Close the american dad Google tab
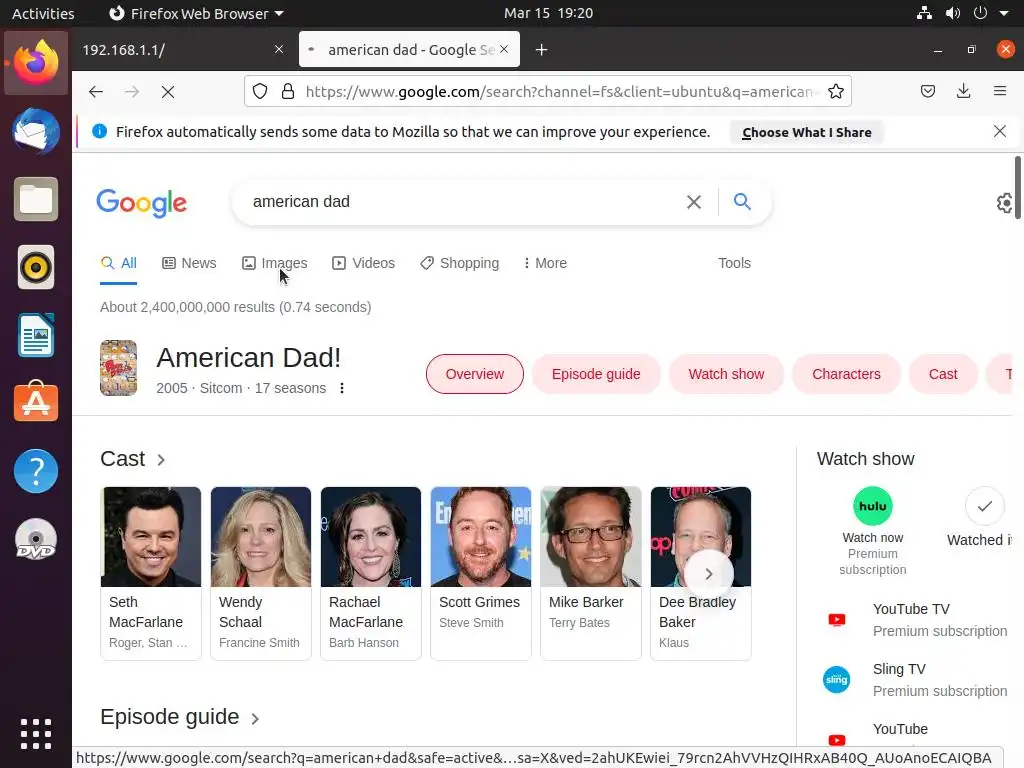The width and height of the screenshot is (1024, 768). point(504,49)
